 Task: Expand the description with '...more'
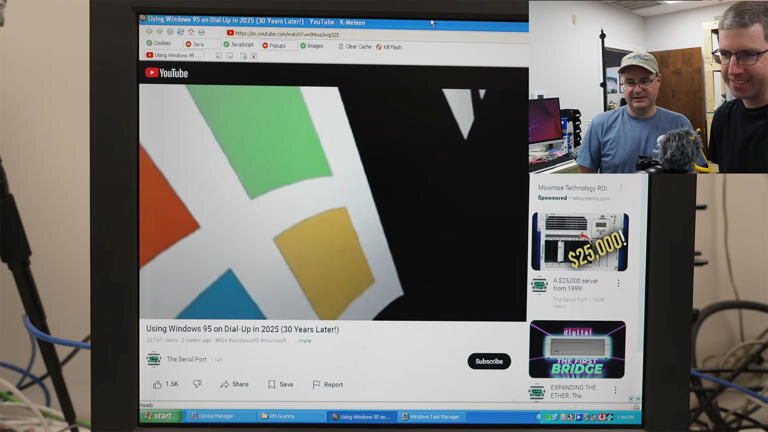304,340
